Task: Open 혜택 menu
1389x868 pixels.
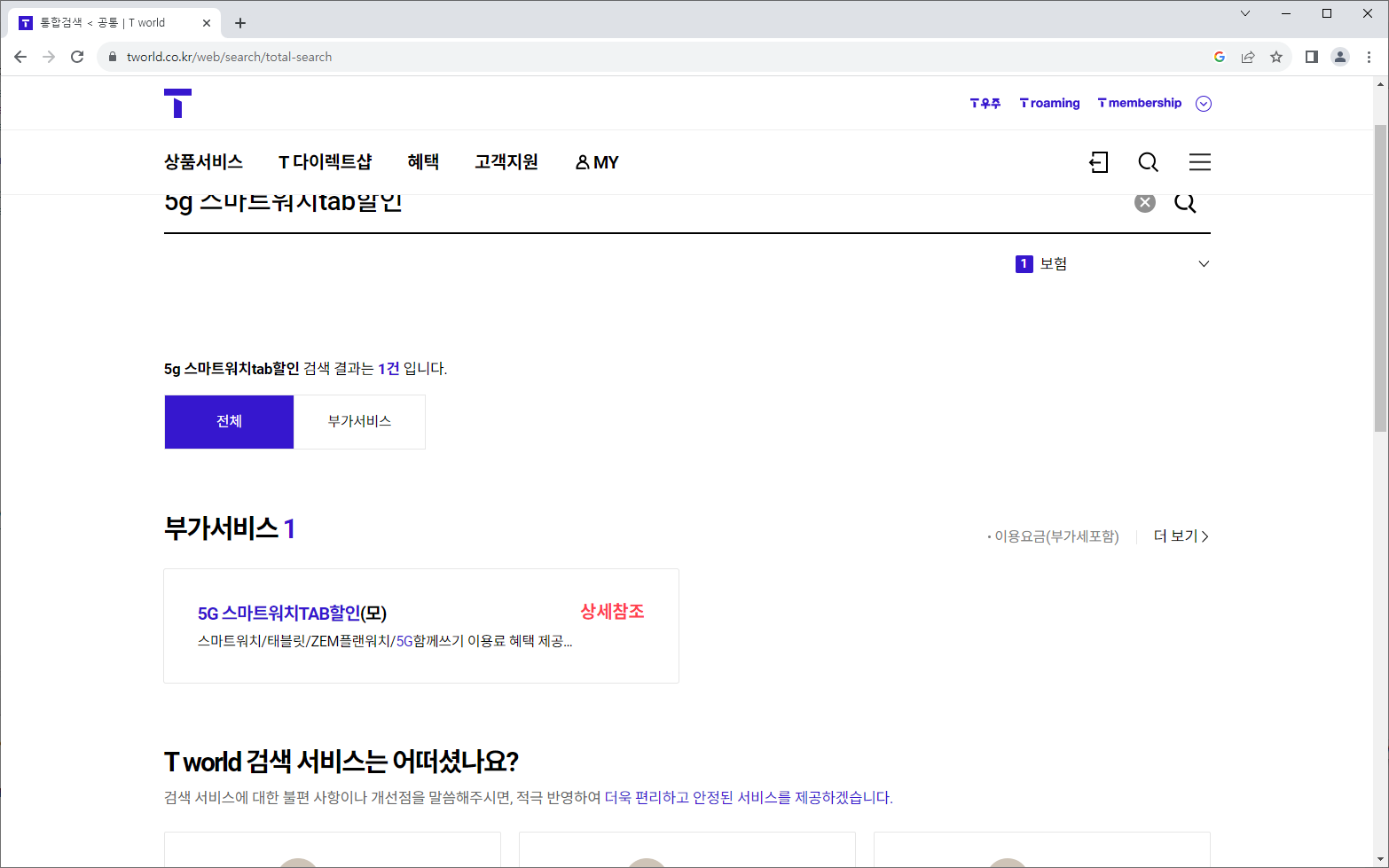Action: click(x=423, y=162)
